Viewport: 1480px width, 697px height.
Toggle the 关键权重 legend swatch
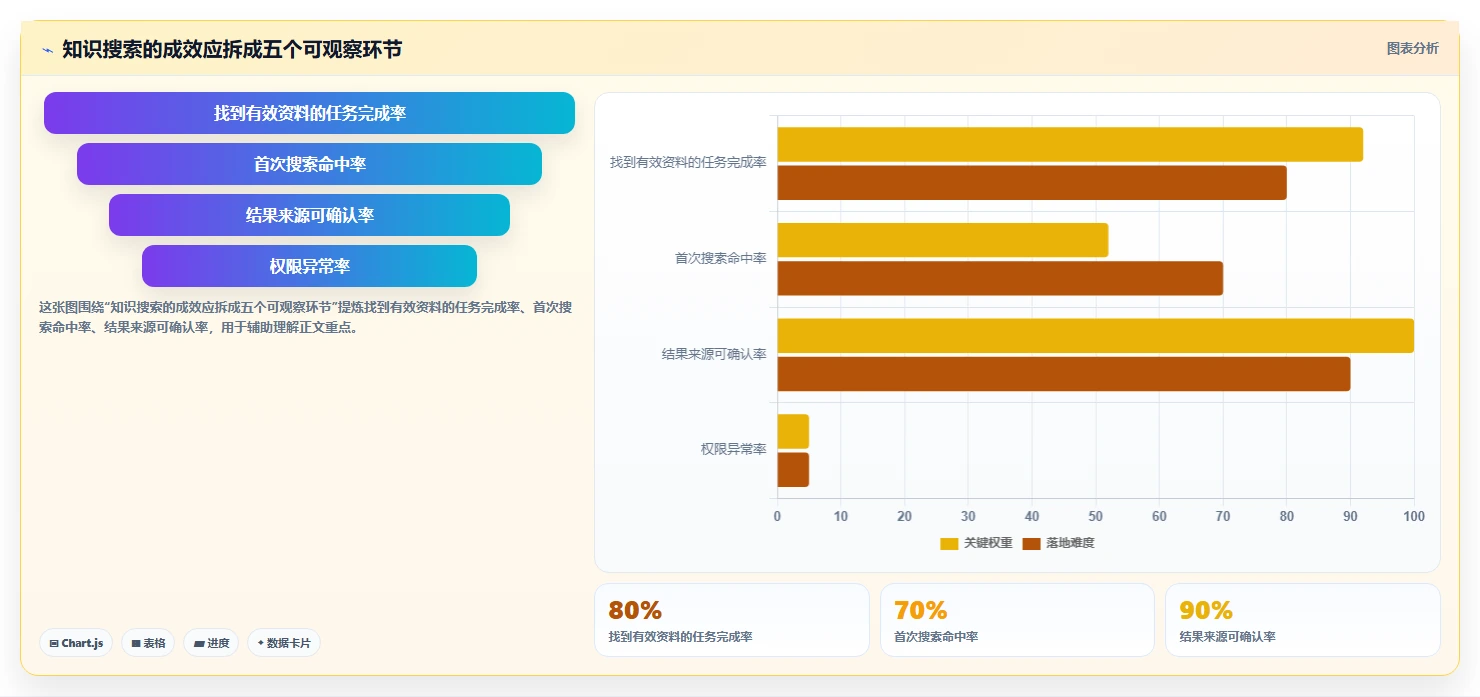pos(949,543)
